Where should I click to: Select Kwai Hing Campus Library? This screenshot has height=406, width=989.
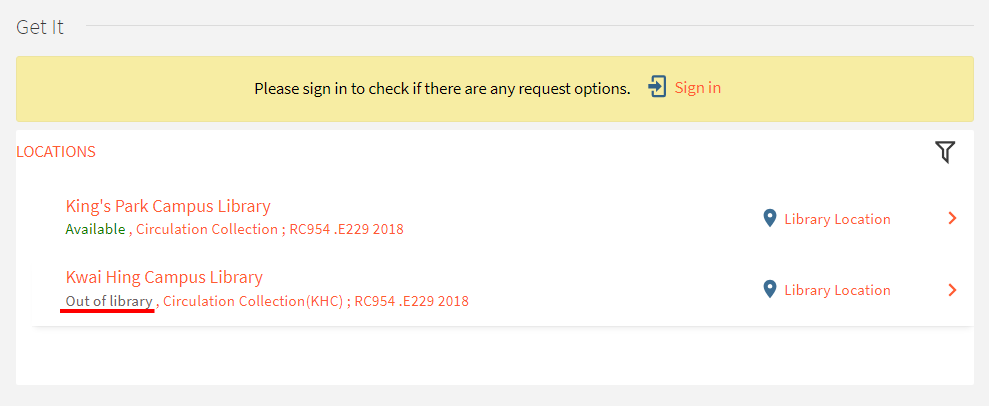tap(164, 277)
